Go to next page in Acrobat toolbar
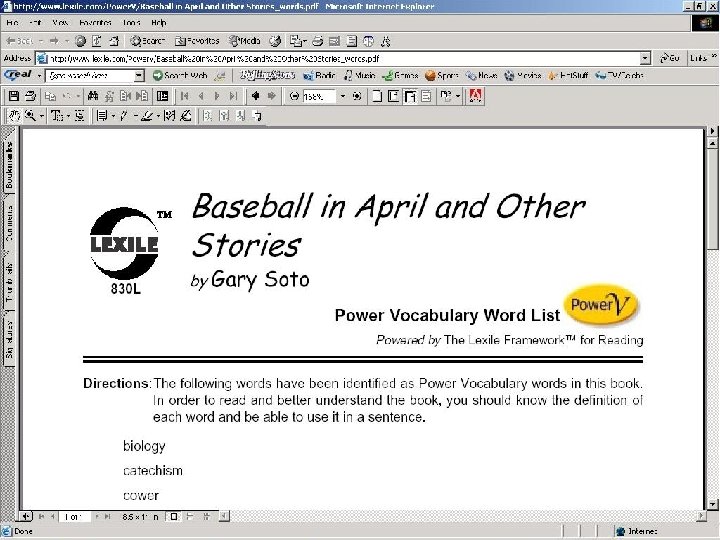Viewport: 720px width, 540px height. click(217, 96)
